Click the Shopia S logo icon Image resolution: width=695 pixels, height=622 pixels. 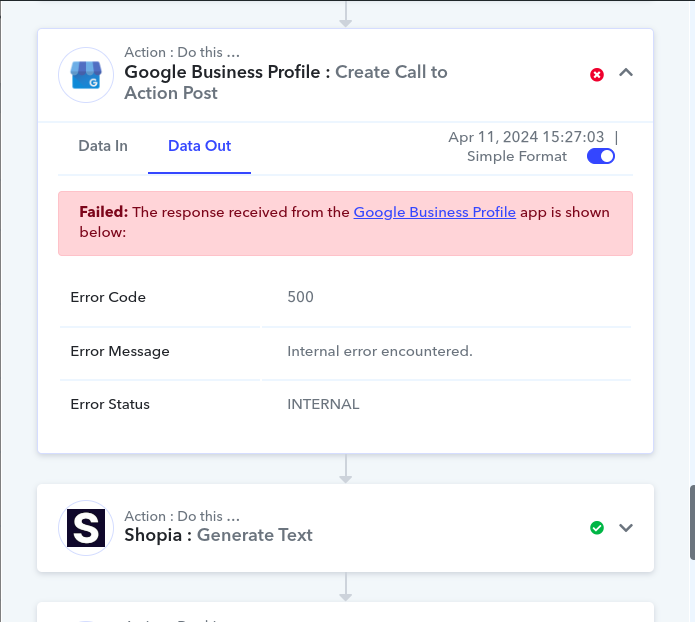(x=86, y=528)
